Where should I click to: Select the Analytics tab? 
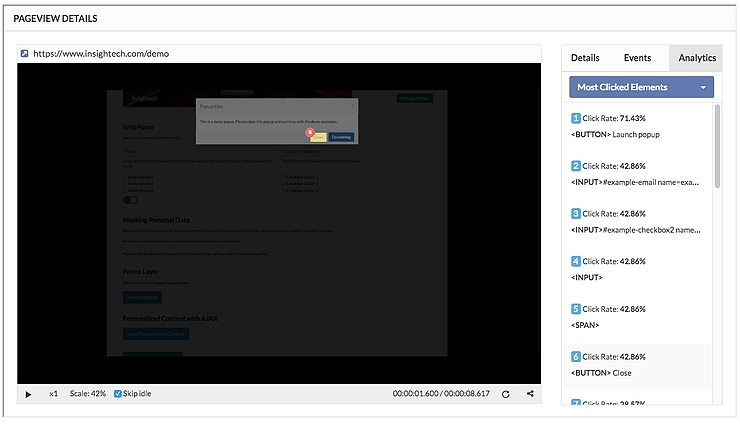click(x=697, y=58)
